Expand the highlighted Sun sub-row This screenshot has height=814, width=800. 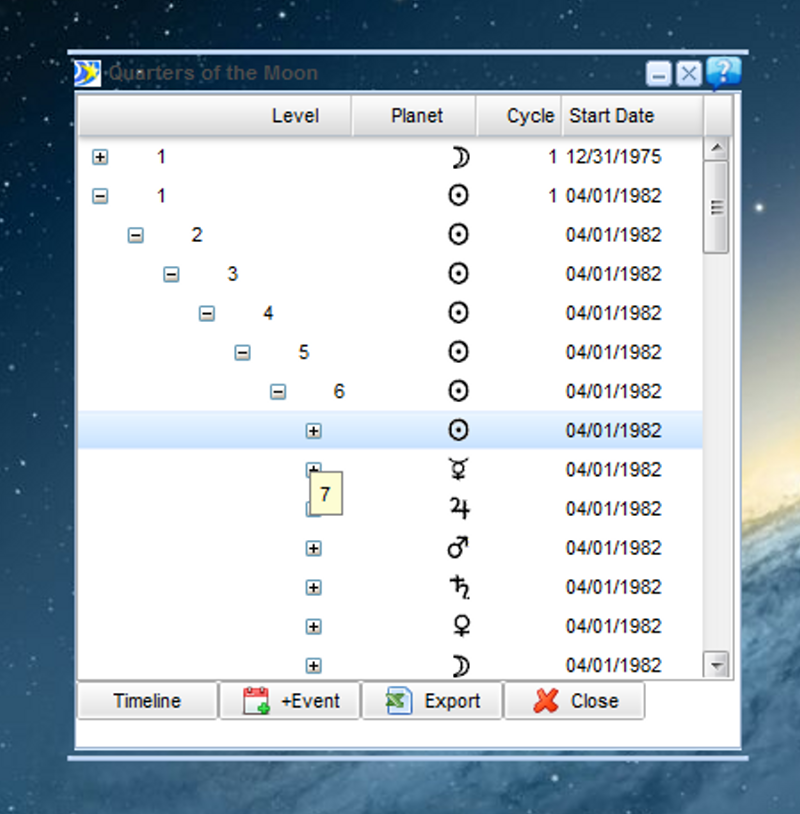pyautogui.click(x=313, y=431)
